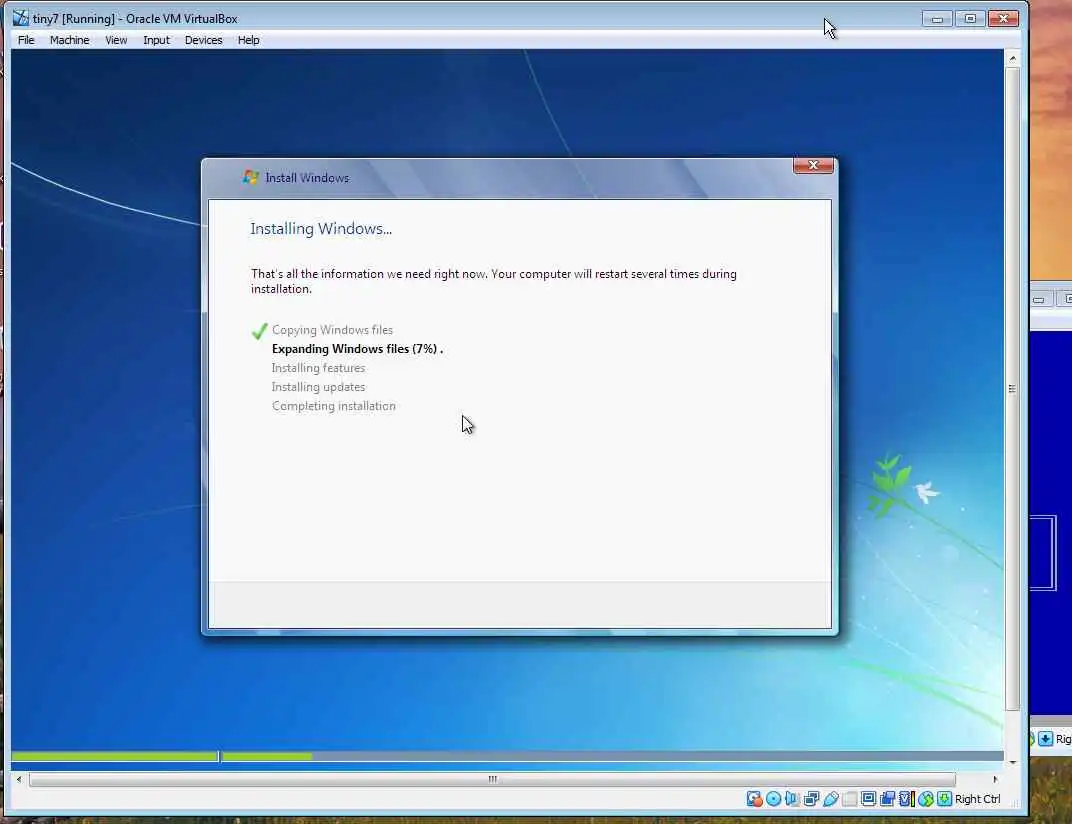The width and height of the screenshot is (1072, 824).
Task: Click the keyboard capture green arrow icon
Action: [944, 799]
